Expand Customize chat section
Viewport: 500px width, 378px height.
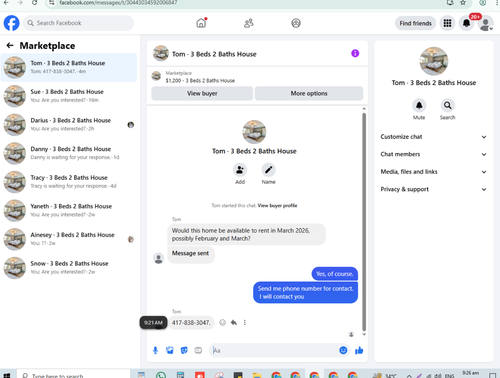[433, 137]
